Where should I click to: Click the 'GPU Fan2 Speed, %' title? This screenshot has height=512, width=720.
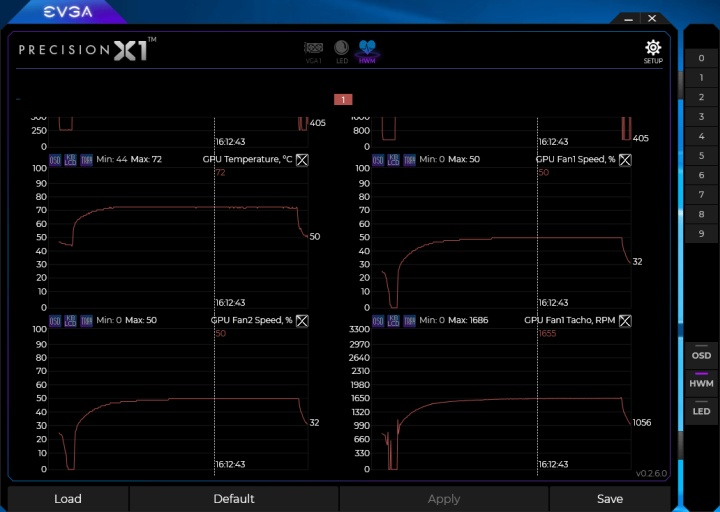click(x=252, y=320)
